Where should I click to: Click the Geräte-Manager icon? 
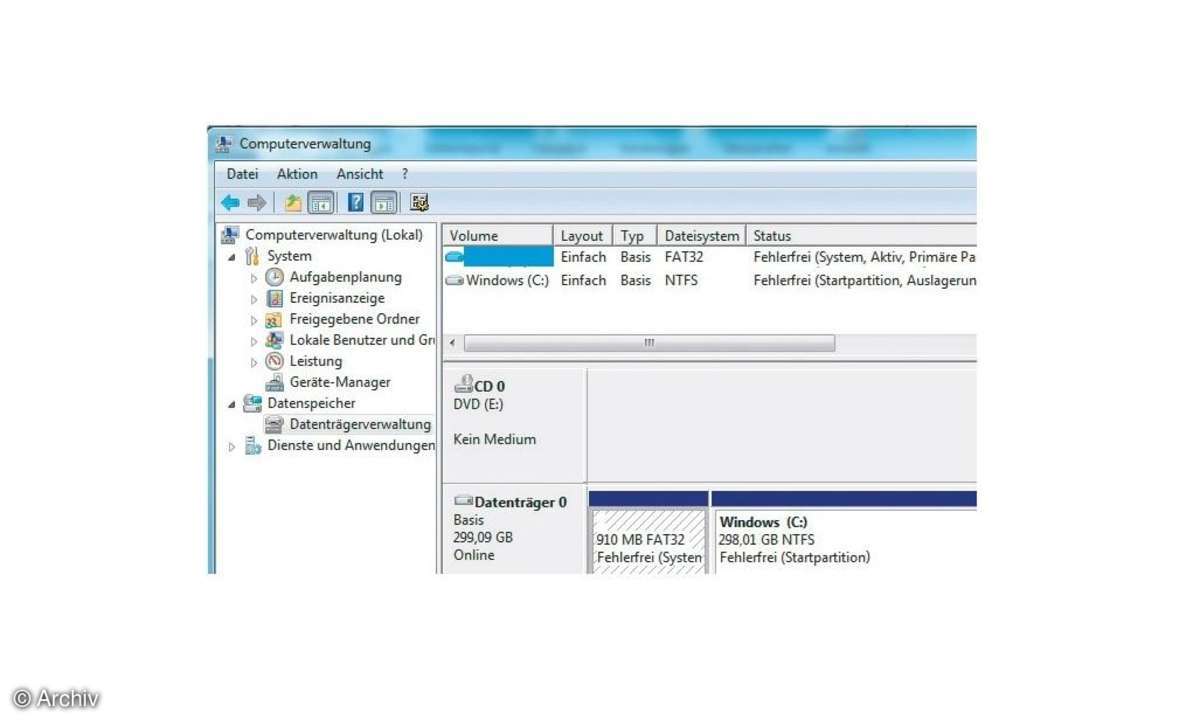[274, 383]
